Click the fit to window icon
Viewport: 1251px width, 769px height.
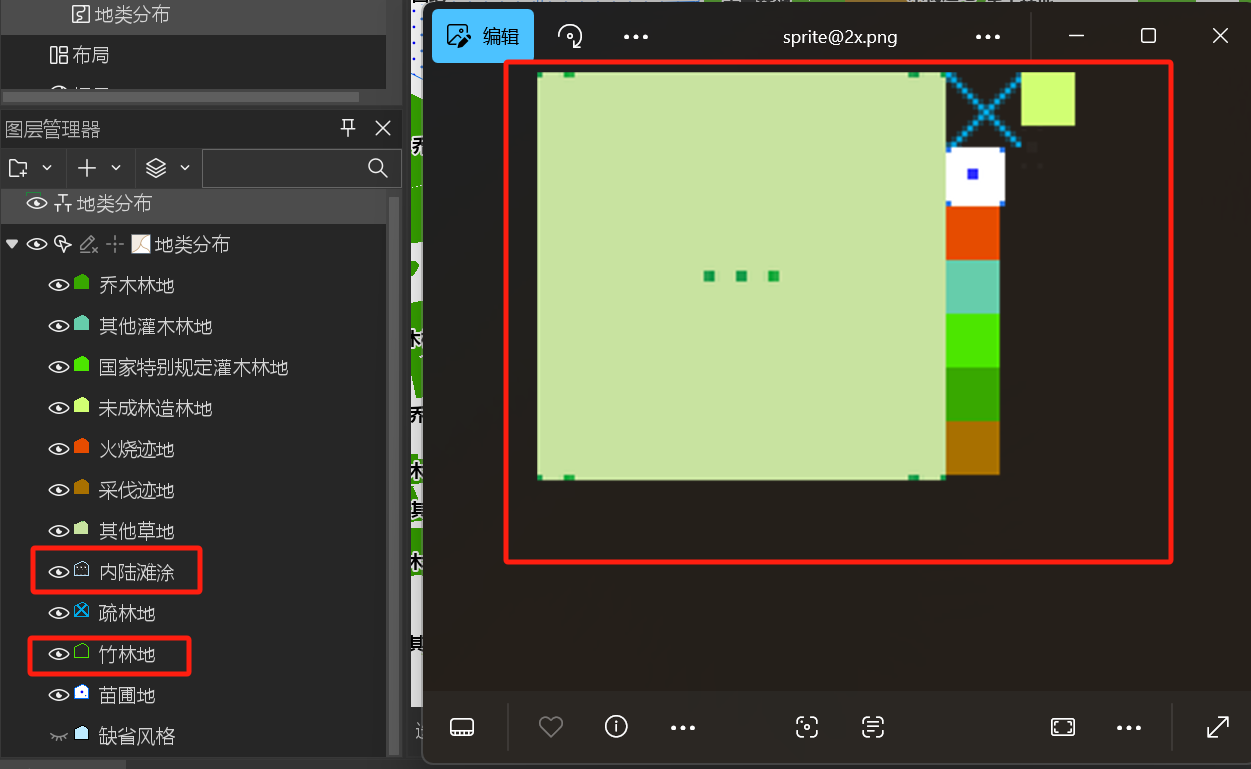(1063, 727)
